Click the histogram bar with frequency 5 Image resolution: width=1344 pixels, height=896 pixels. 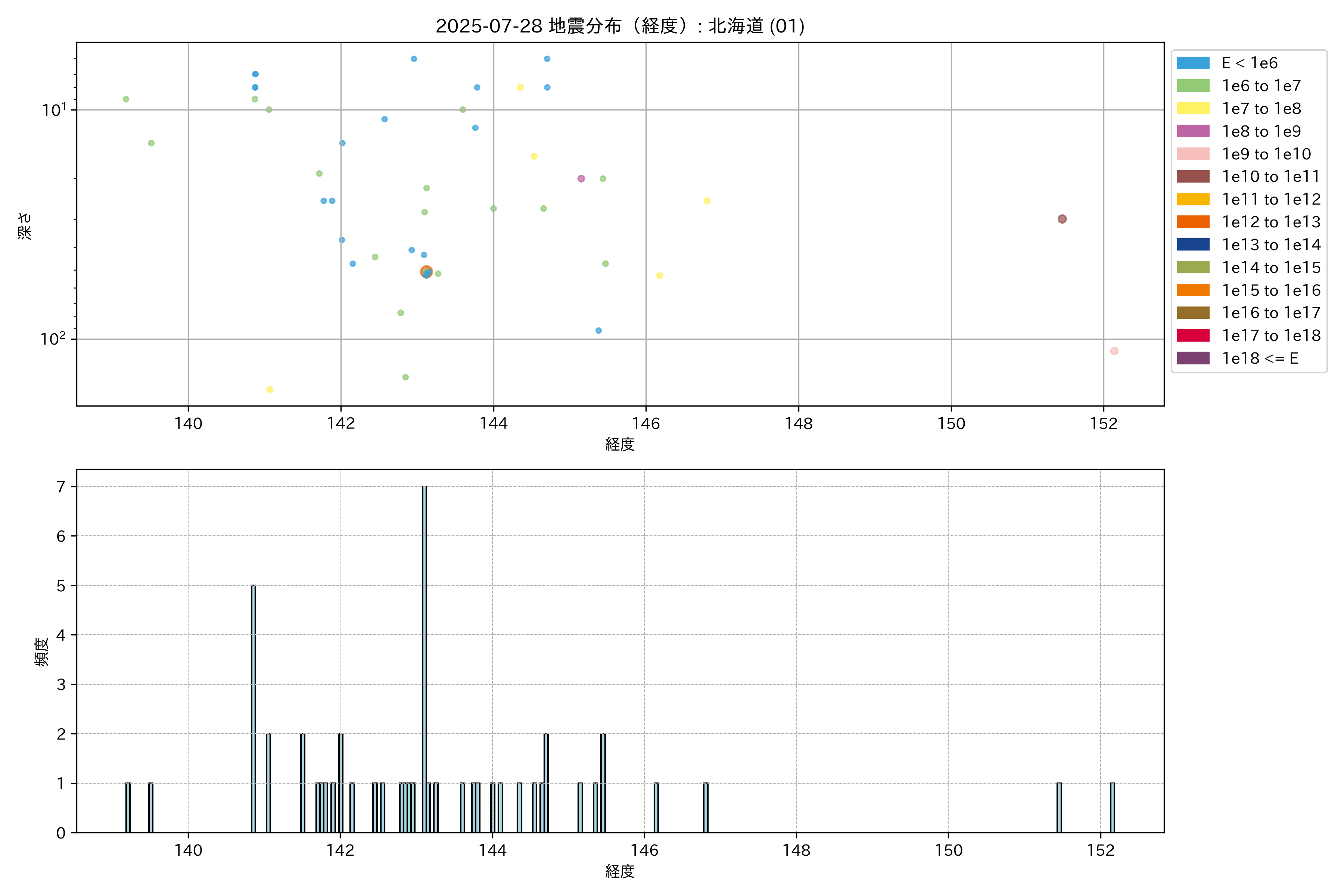pos(253,709)
